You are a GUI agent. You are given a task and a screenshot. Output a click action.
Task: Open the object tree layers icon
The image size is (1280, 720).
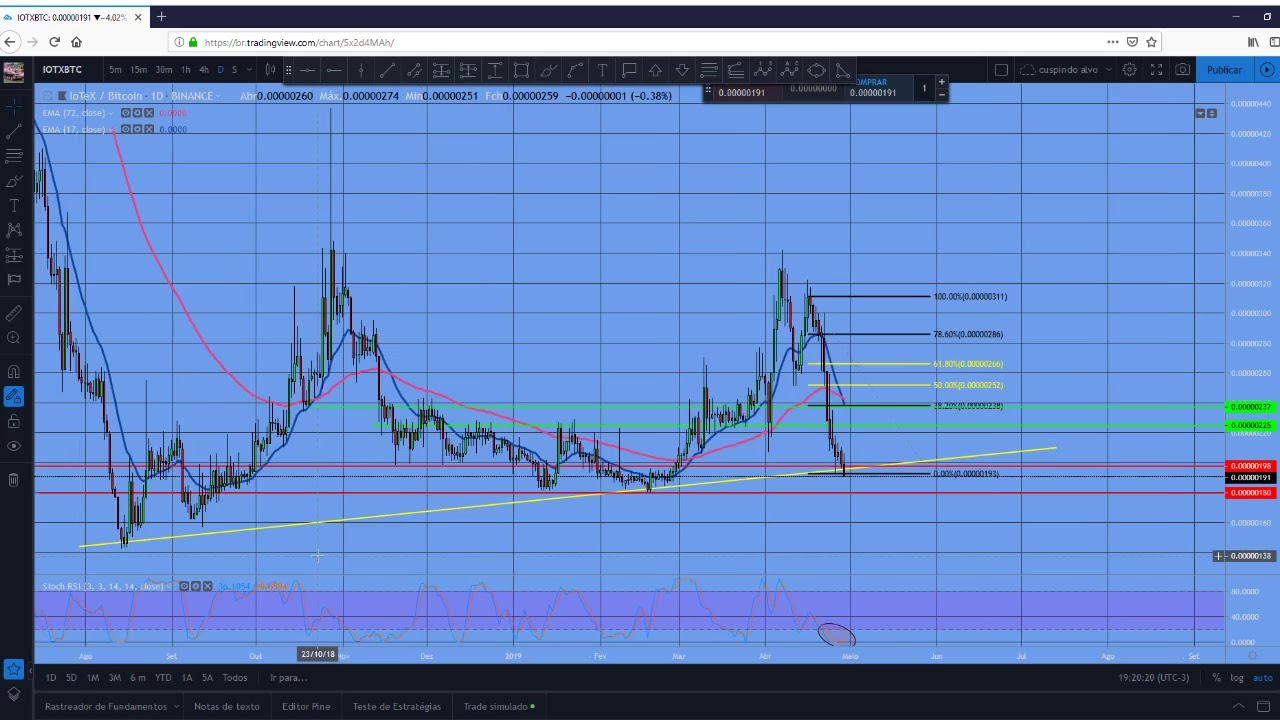click(14, 692)
